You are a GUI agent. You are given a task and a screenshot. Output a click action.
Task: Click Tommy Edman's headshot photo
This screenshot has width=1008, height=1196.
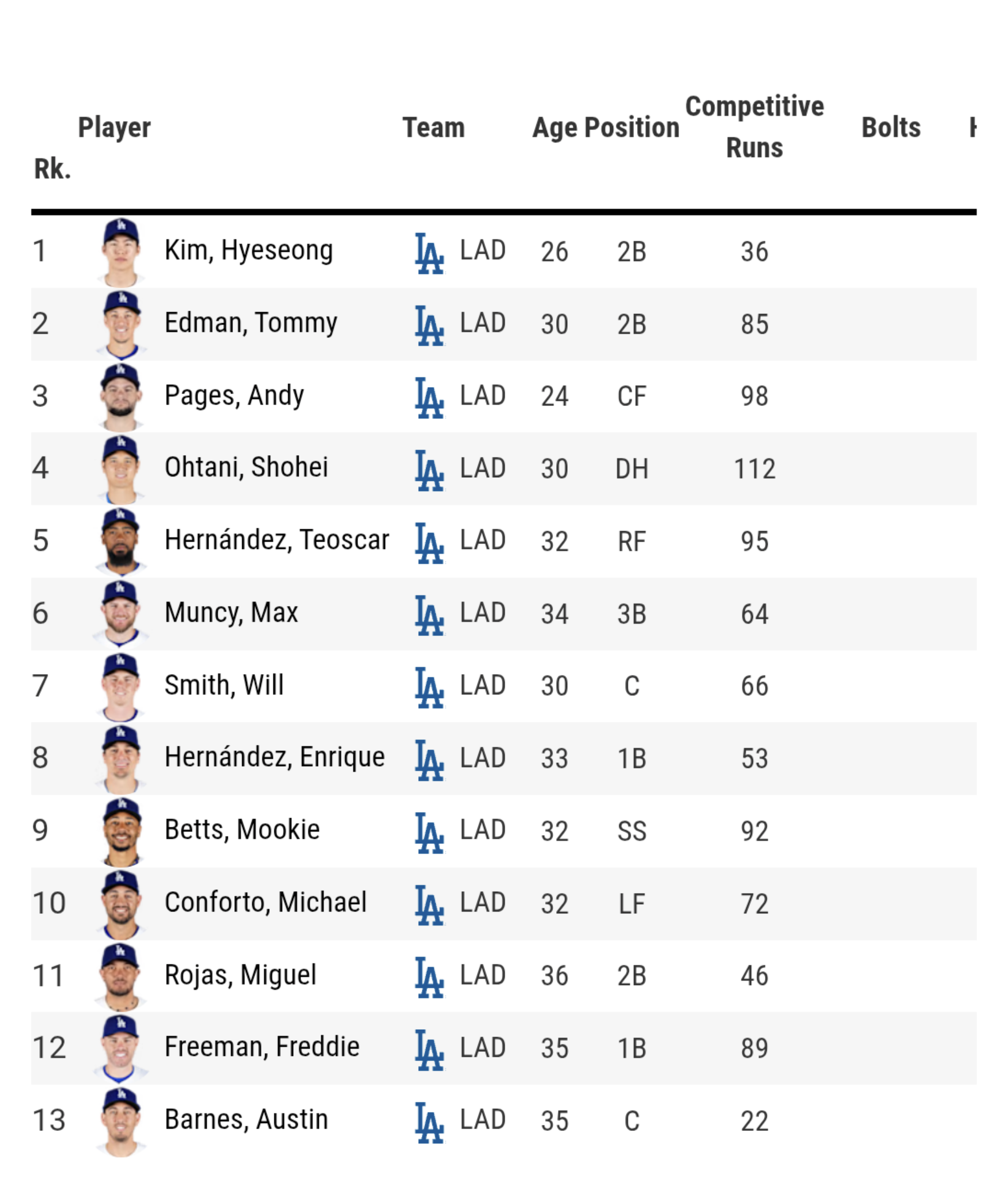pyautogui.click(x=121, y=324)
